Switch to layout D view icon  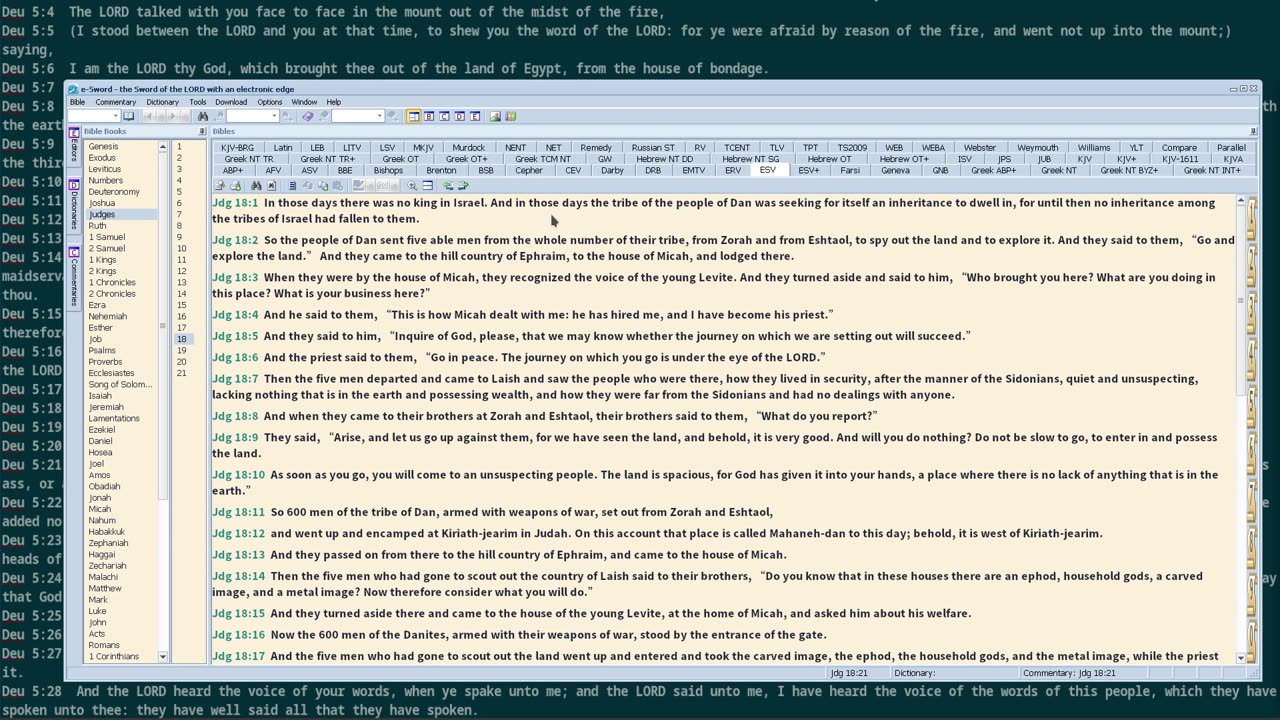[x=459, y=116]
